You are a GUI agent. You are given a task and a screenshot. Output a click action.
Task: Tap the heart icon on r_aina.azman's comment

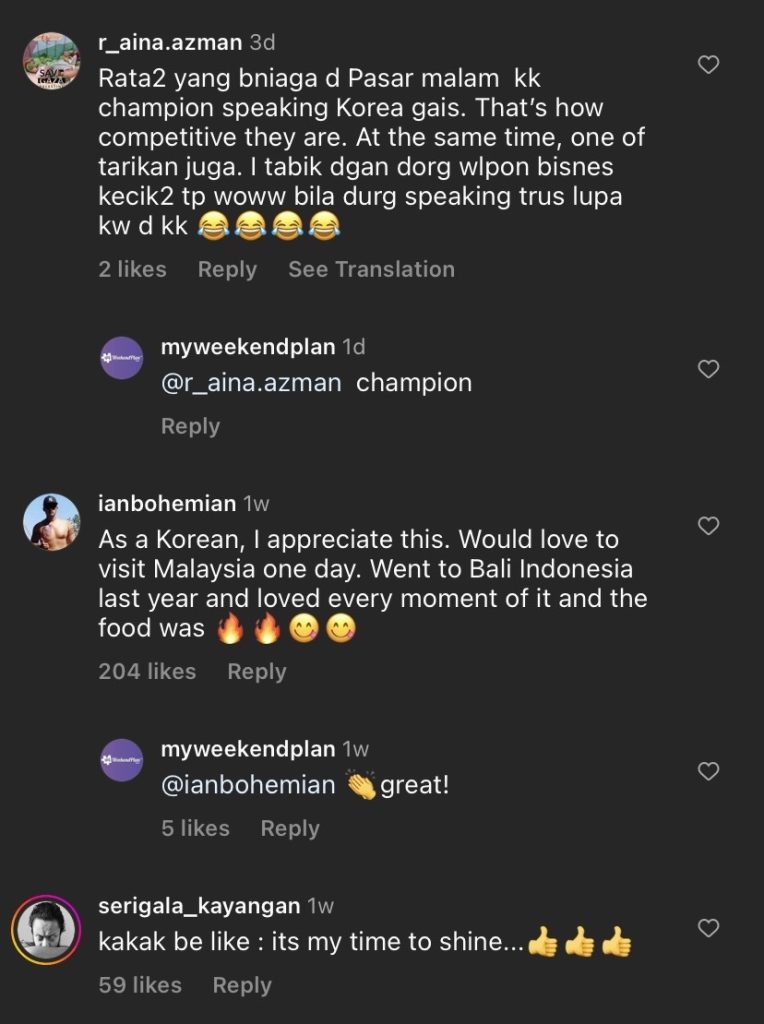708,63
